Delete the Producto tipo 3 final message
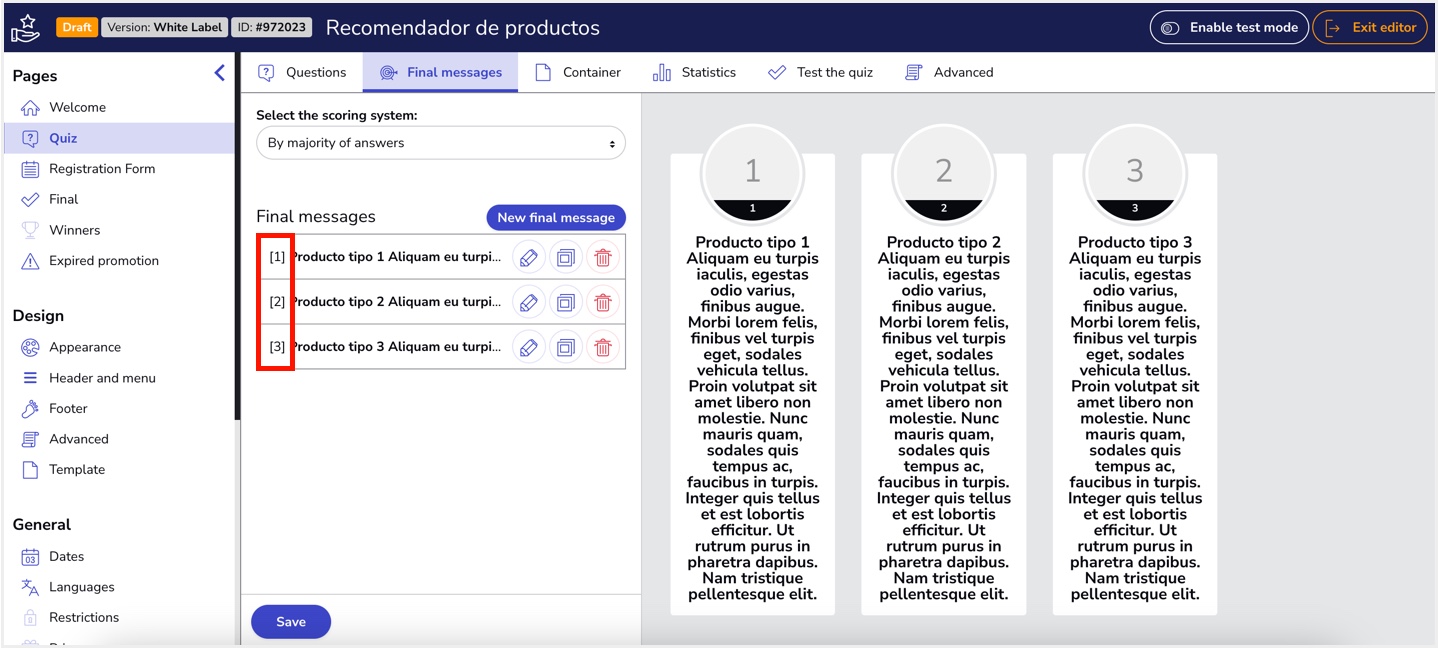The image size is (1438, 649). (602, 346)
